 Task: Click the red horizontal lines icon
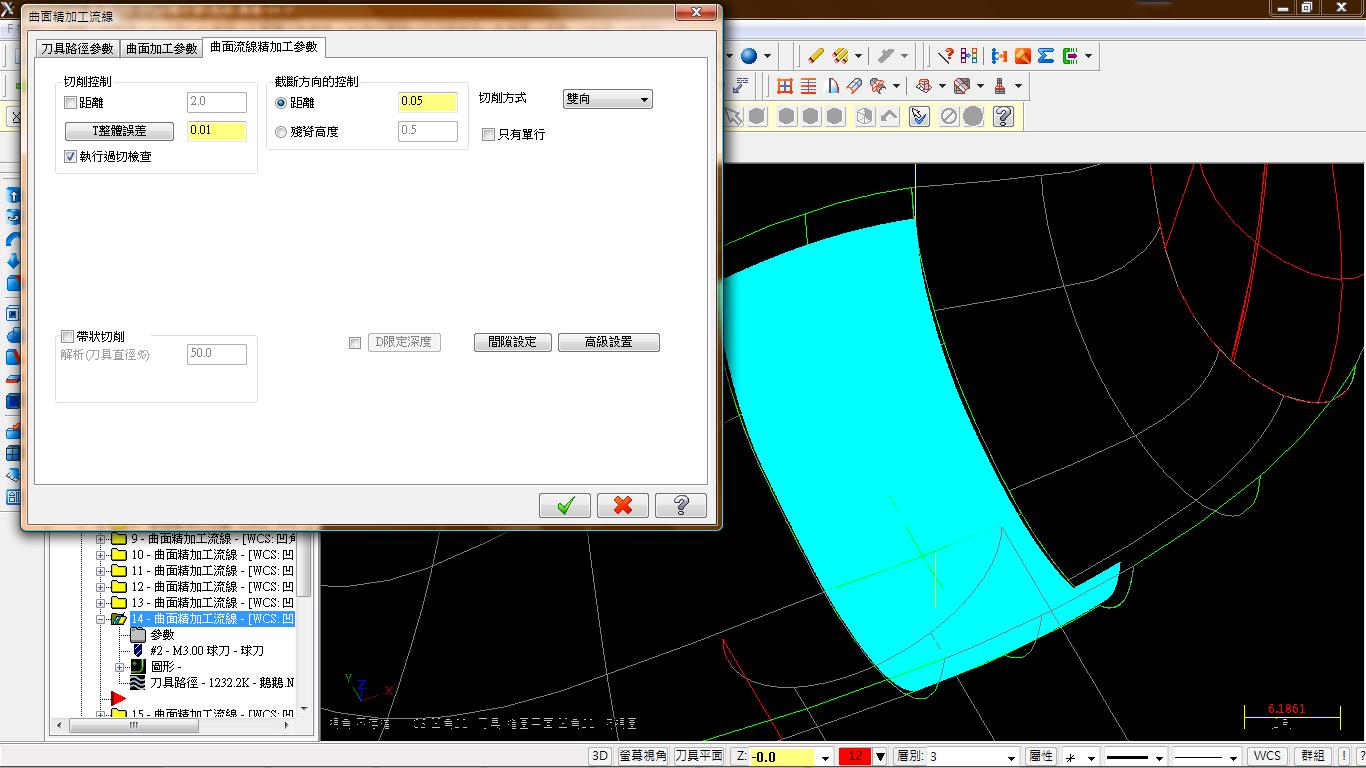coord(809,86)
